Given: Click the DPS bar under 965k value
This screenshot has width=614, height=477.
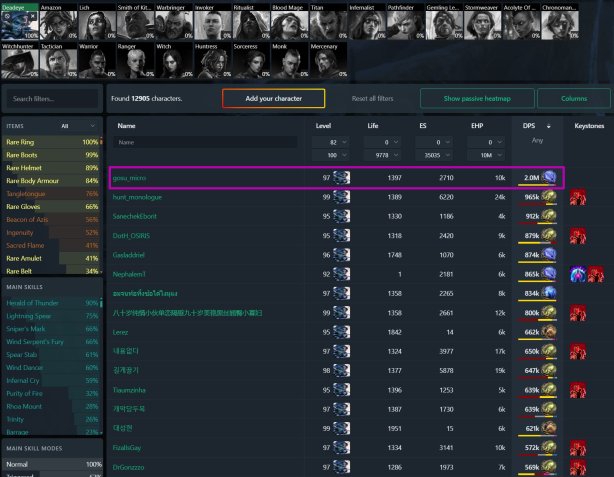Looking at the screenshot, I should click(x=537, y=204).
